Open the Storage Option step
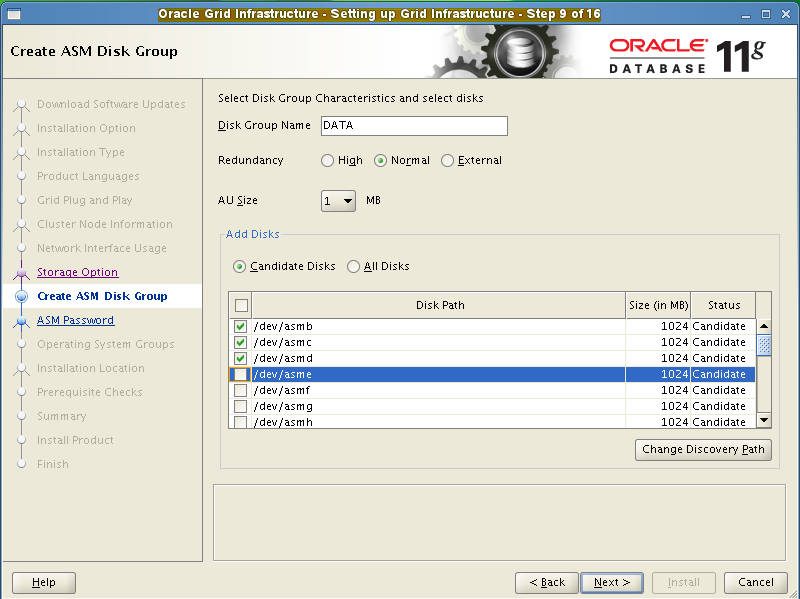This screenshot has height=599, width=800. [x=77, y=272]
